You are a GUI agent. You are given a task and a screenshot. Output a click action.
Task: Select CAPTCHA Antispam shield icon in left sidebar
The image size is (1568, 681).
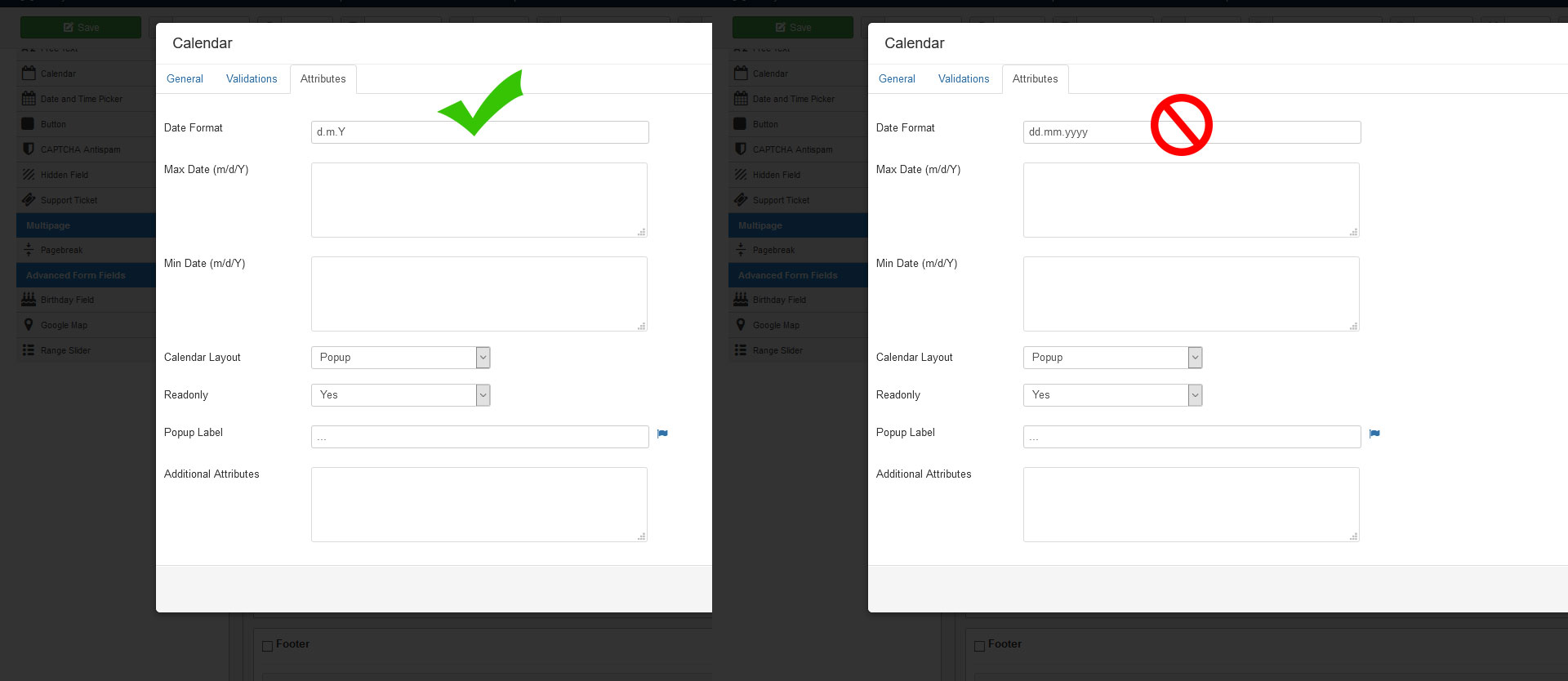pos(29,149)
